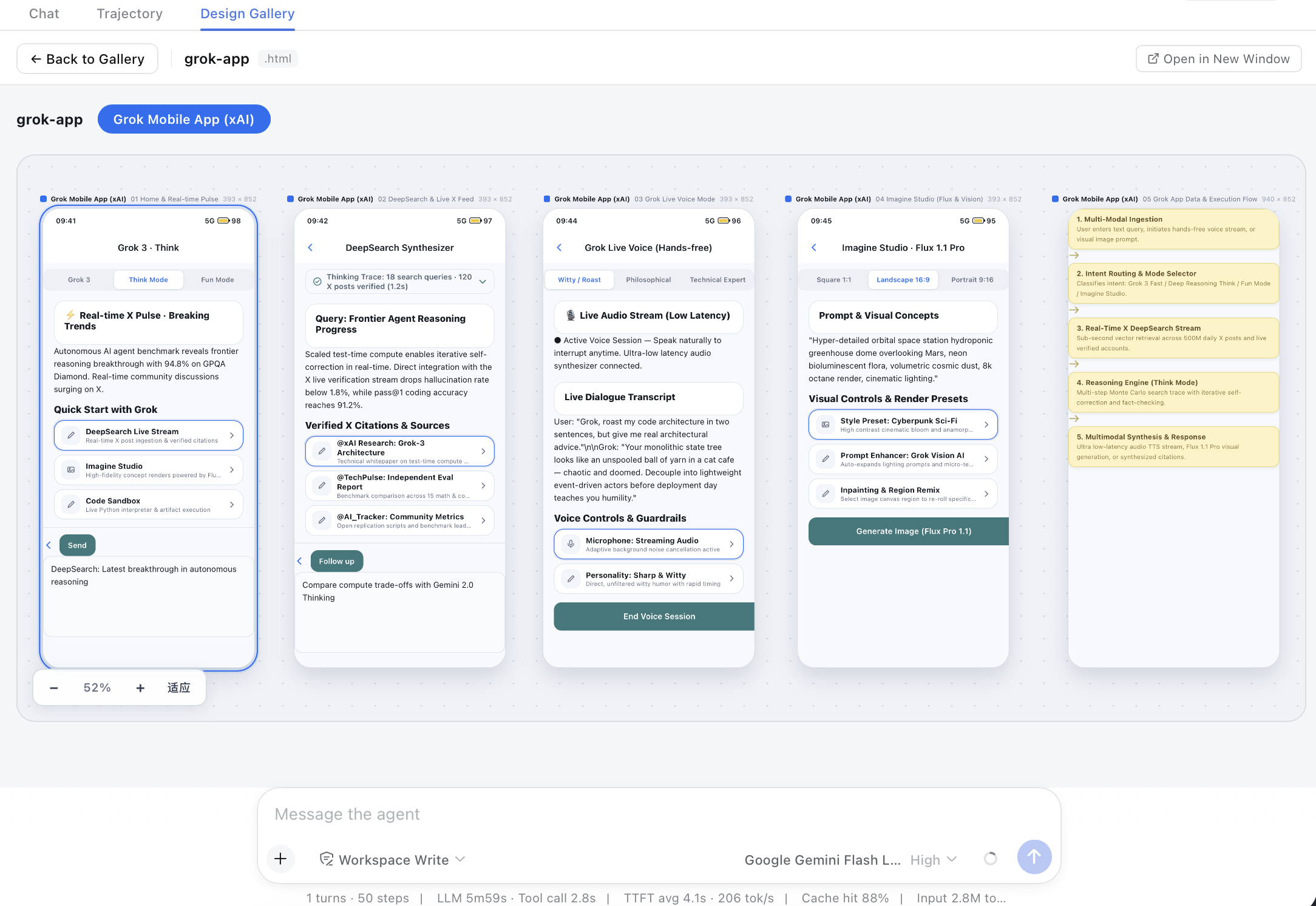Click chevron on Code Sandbox row
The width and height of the screenshot is (1316, 906).
point(232,505)
